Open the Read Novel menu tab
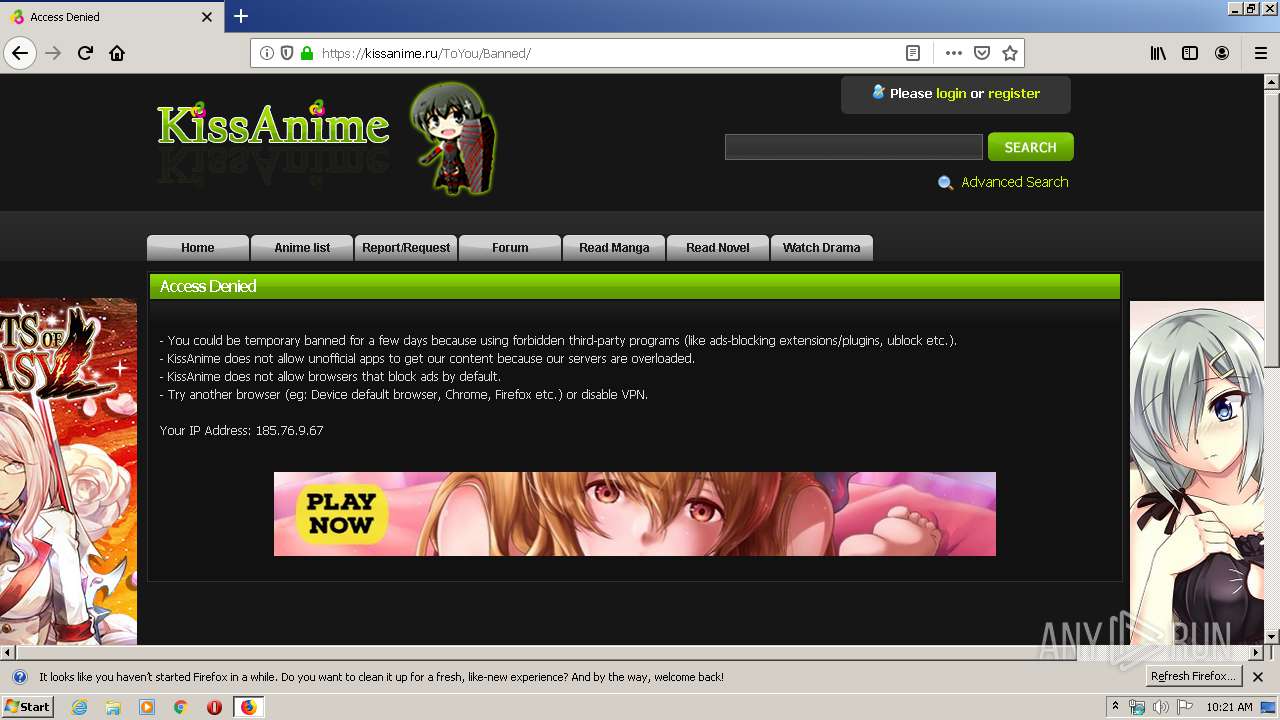The image size is (1280, 720). (718, 248)
